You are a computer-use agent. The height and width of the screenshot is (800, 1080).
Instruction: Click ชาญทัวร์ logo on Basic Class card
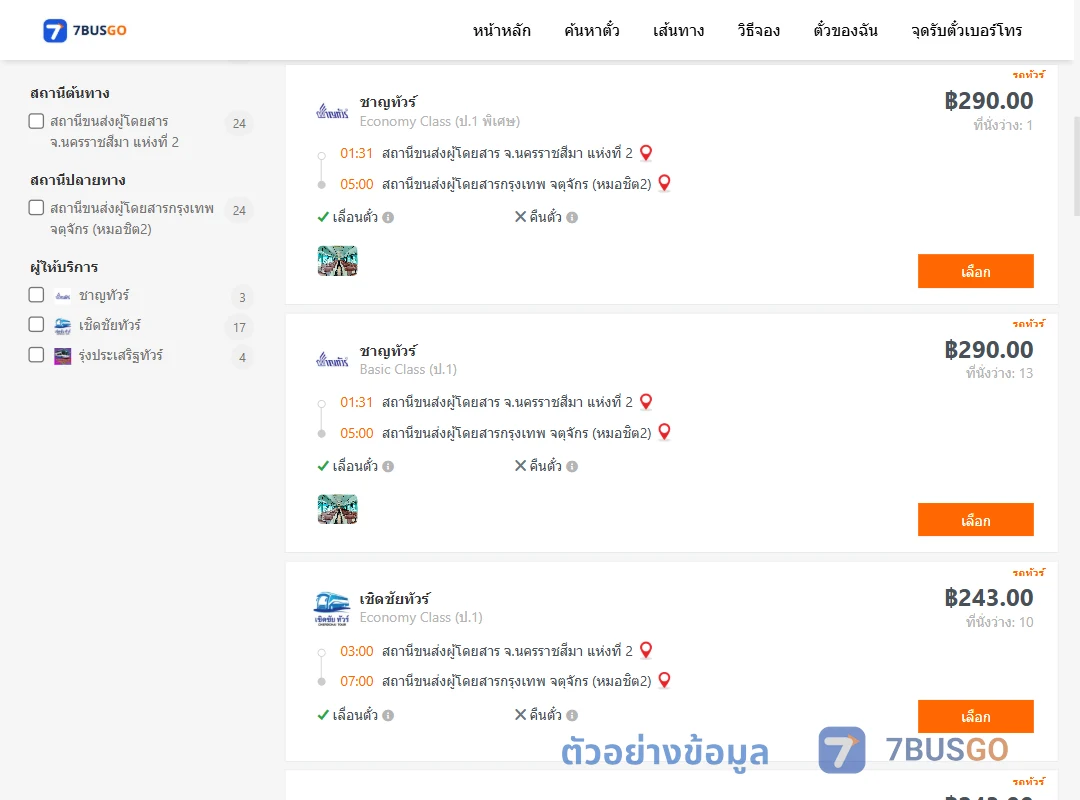click(332, 360)
